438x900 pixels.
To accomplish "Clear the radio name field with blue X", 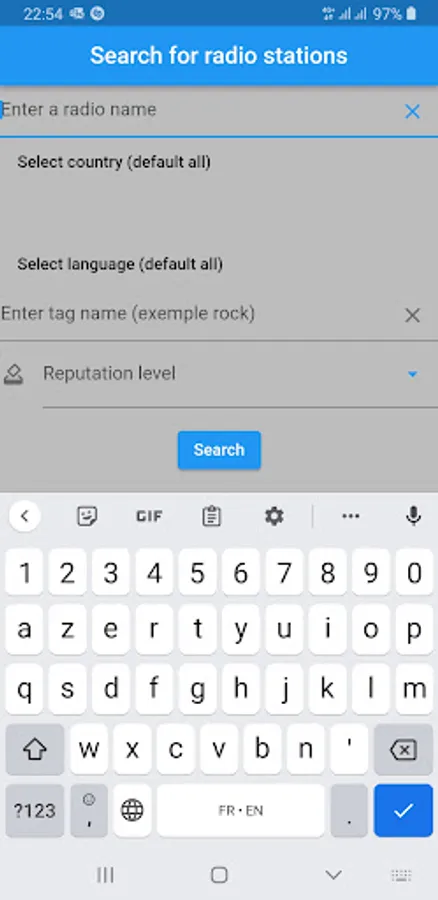I will [412, 111].
